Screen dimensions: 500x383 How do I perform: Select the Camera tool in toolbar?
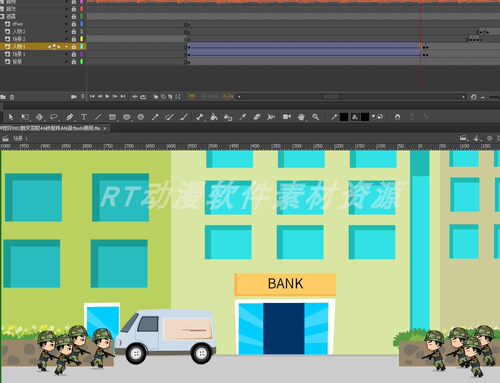[287, 117]
